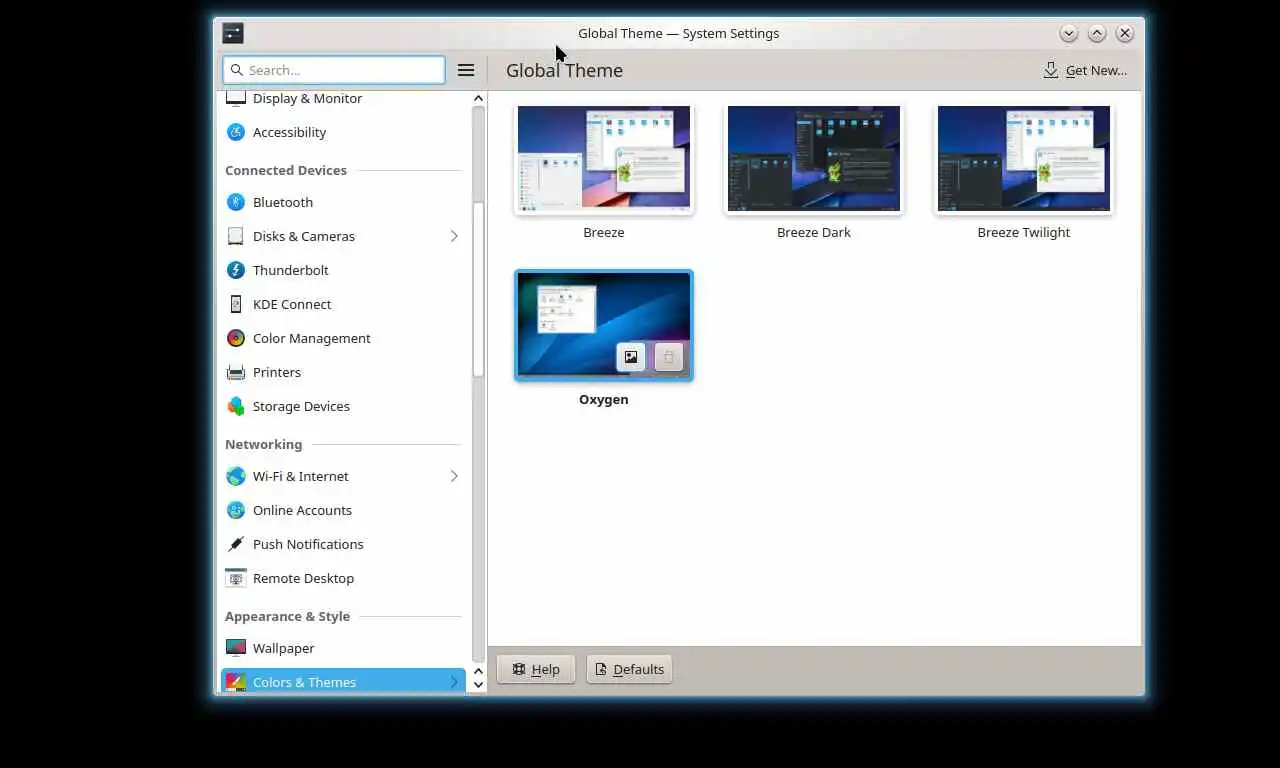Click the Wallpaper icon
1280x768 pixels.
(x=235, y=648)
